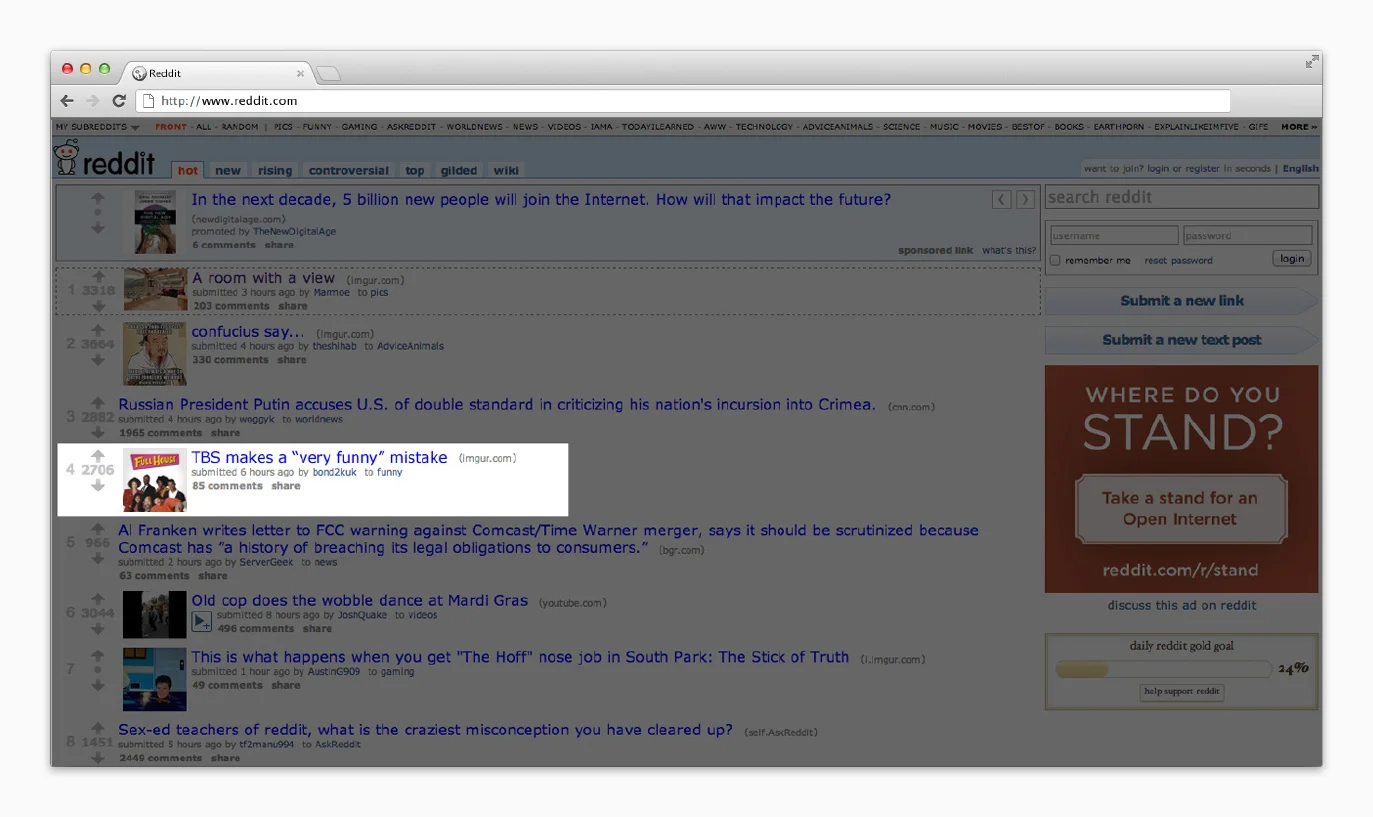Open the 'wiki' tab
The height and width of the screenshot is (817, 1373).
[506, 170]
